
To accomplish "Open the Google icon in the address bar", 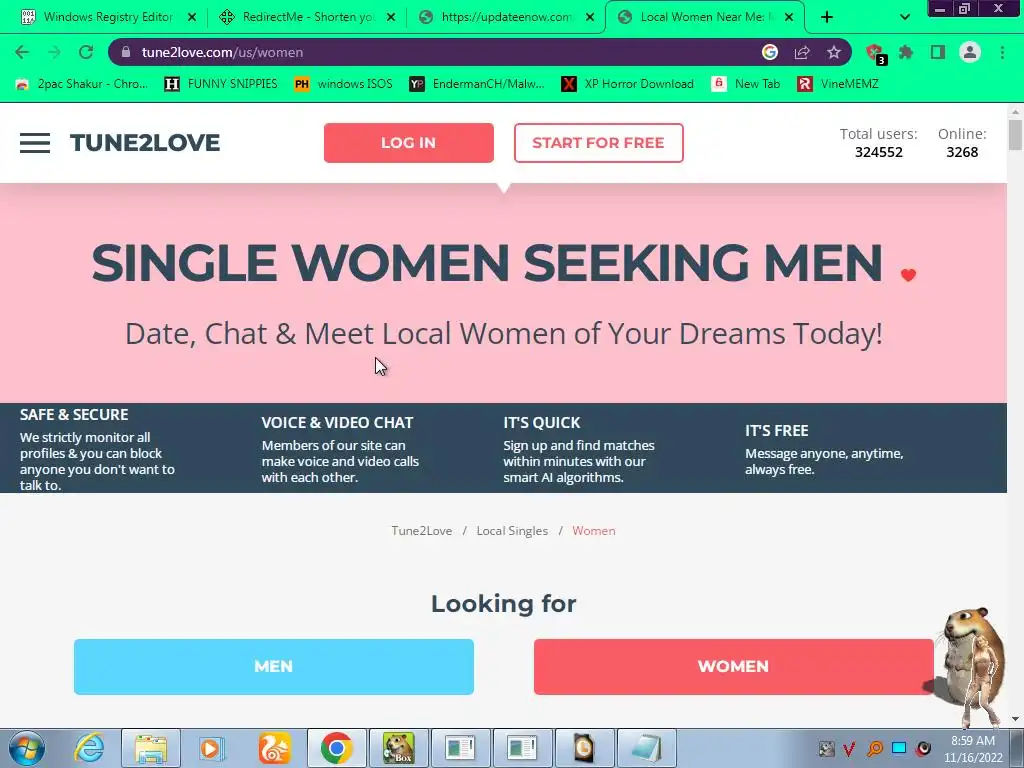I will click(770, 52).
